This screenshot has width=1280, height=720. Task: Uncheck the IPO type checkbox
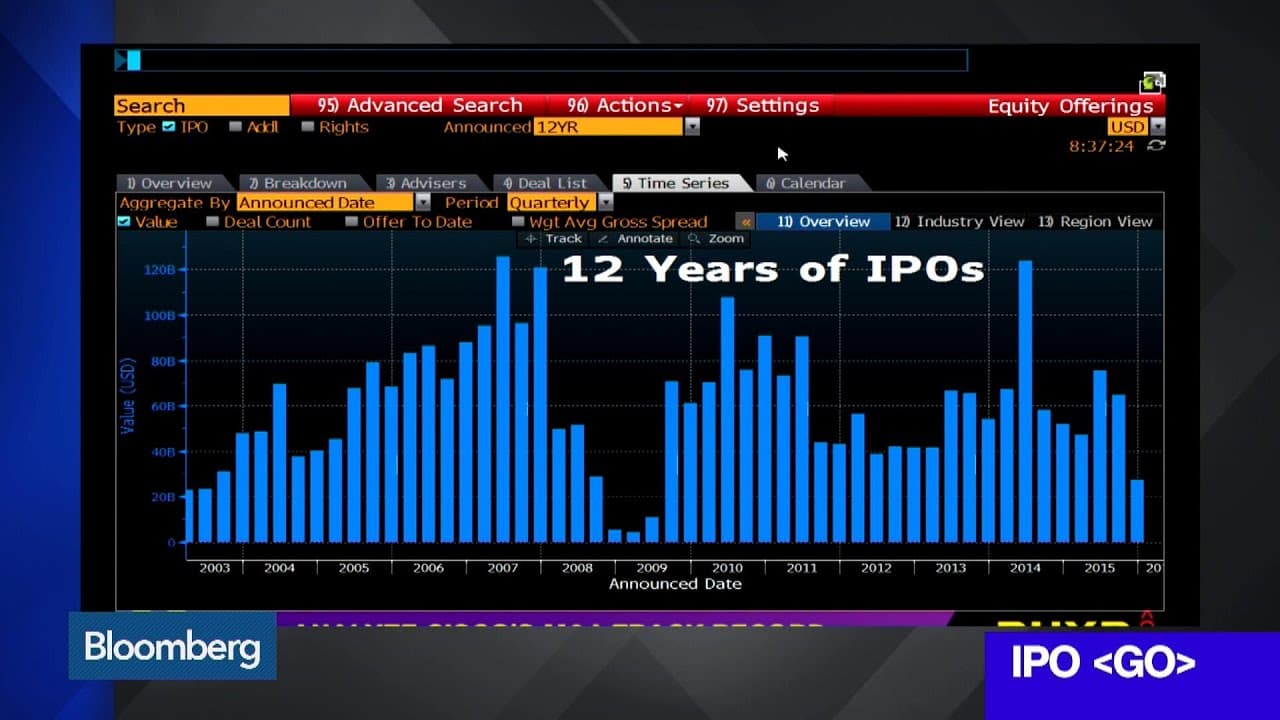pyautogui.click(x=168, y=127)
